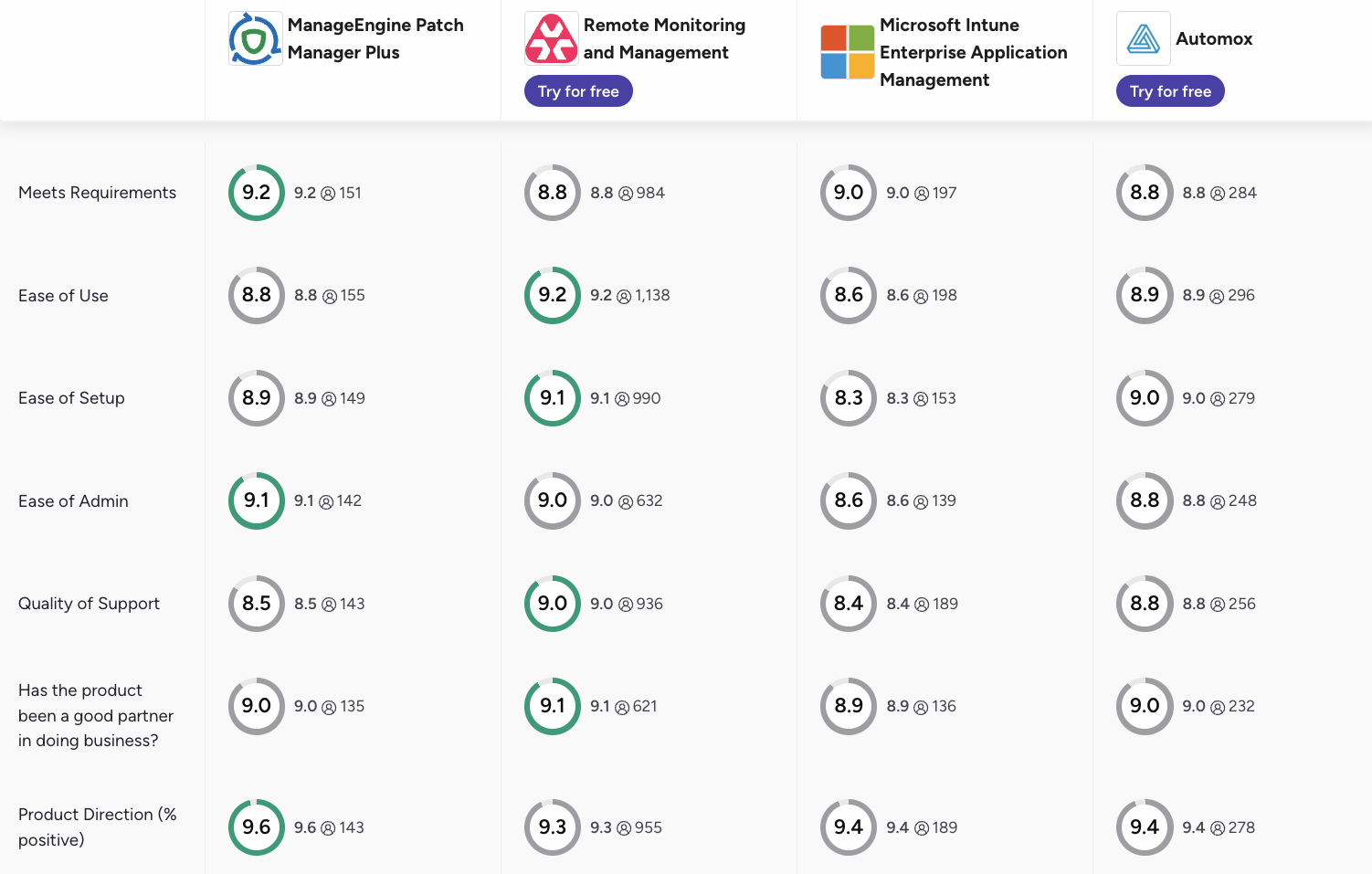This screenshot has width=1372, height=874.
Task: Click the Quality of Support row label
Action: click(x=89, y=604)
